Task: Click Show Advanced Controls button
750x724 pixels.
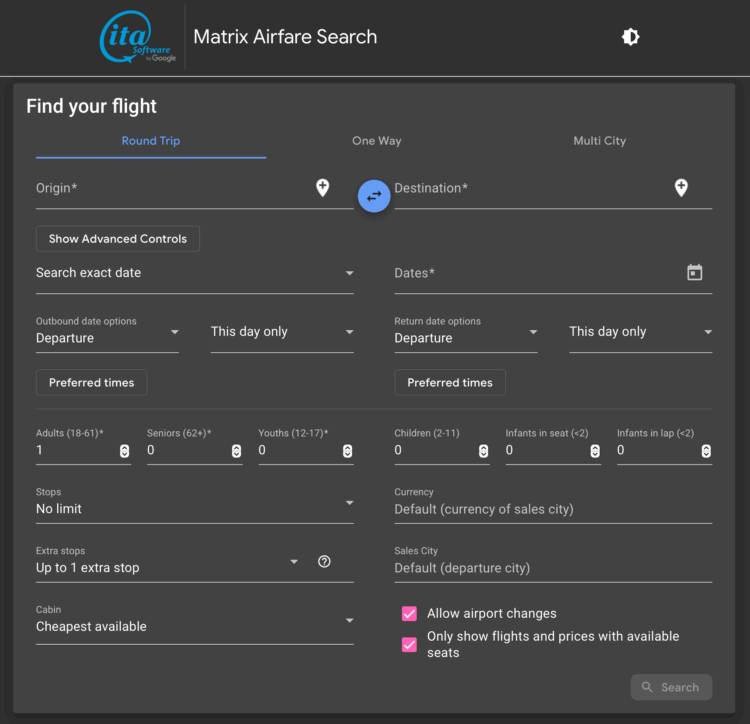Action: coord(118,239)
